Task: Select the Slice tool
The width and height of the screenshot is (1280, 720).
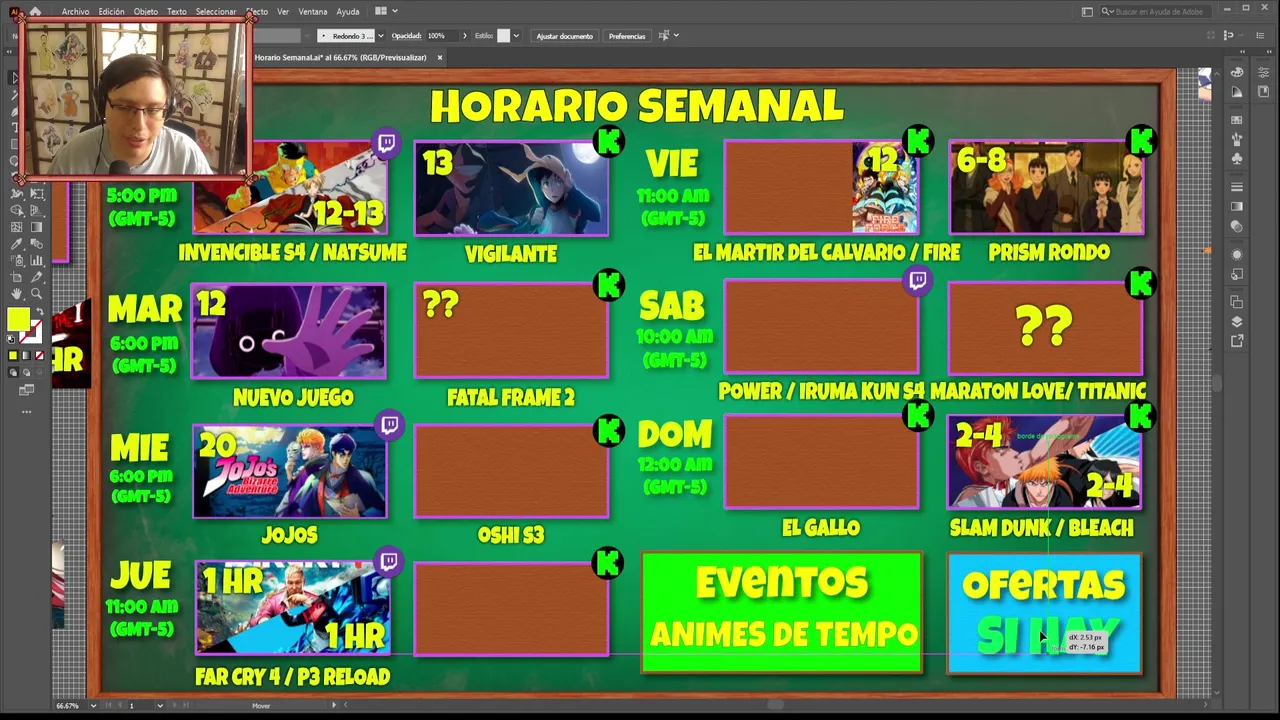Action: click(x=37, y=277)
